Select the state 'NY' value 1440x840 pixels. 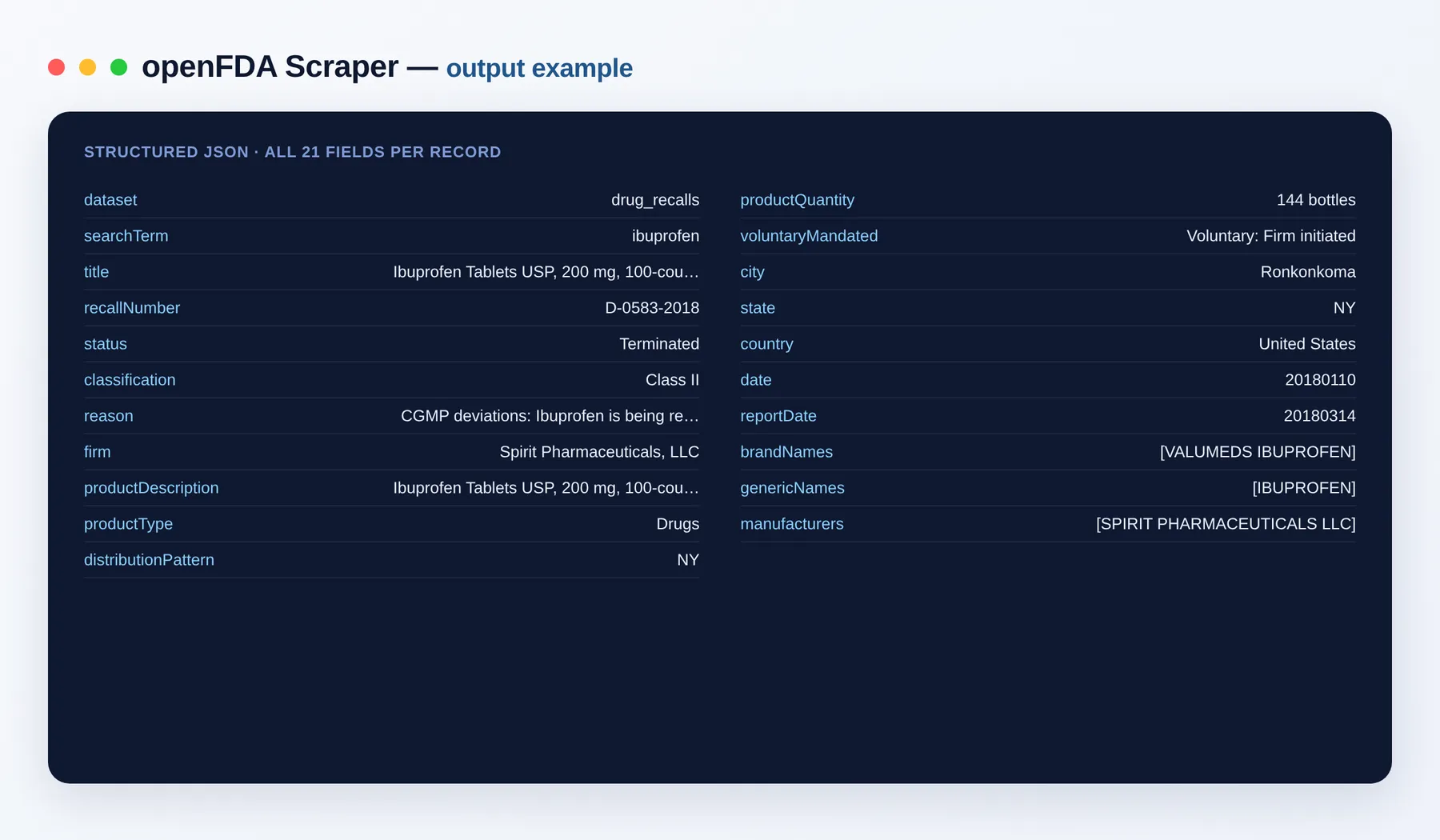[1345, 308]
